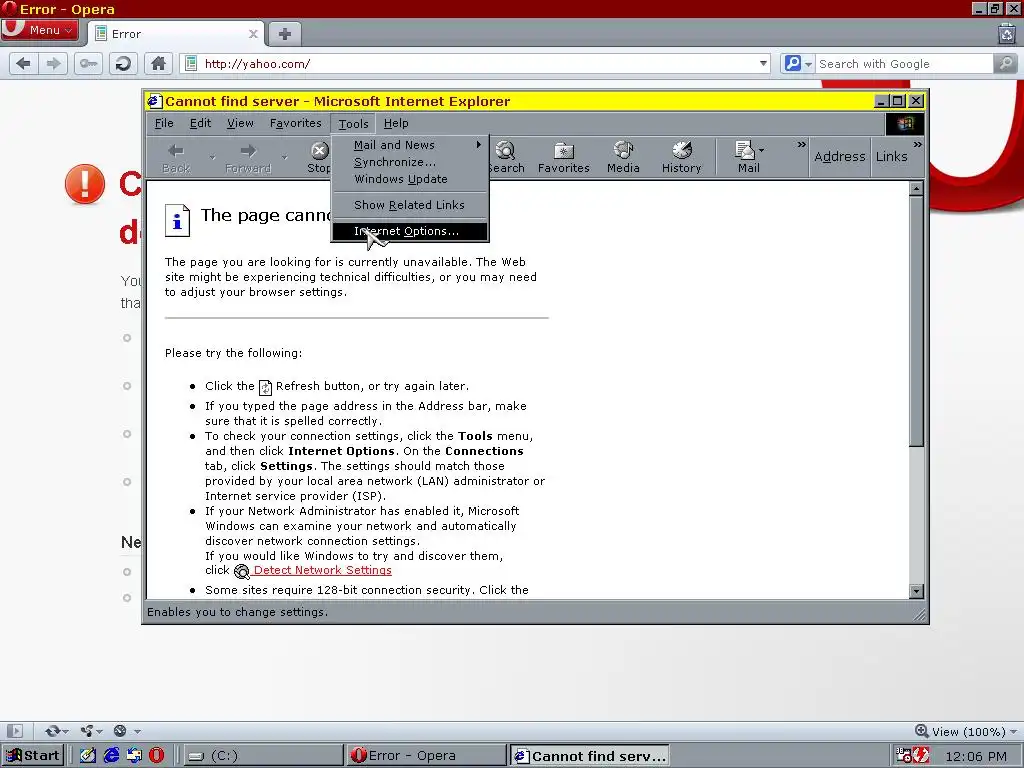
Task: Launch Opera from quick launch
Action: pyautogui.click(x=157, y=756)
